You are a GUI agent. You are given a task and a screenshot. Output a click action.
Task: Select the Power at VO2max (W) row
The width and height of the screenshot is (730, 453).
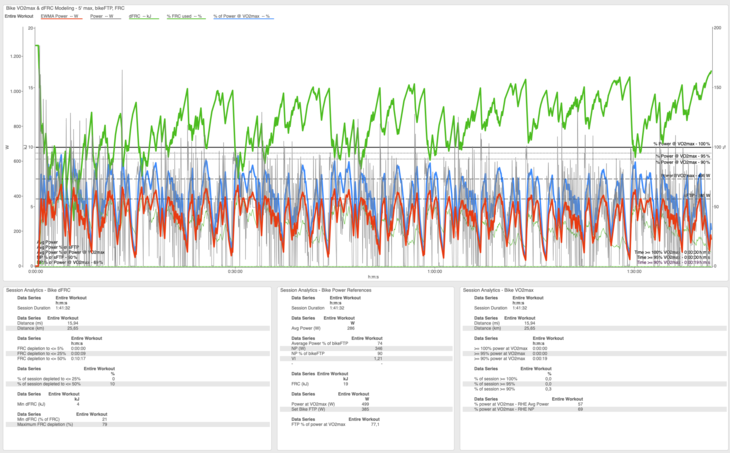coord(366,405)
